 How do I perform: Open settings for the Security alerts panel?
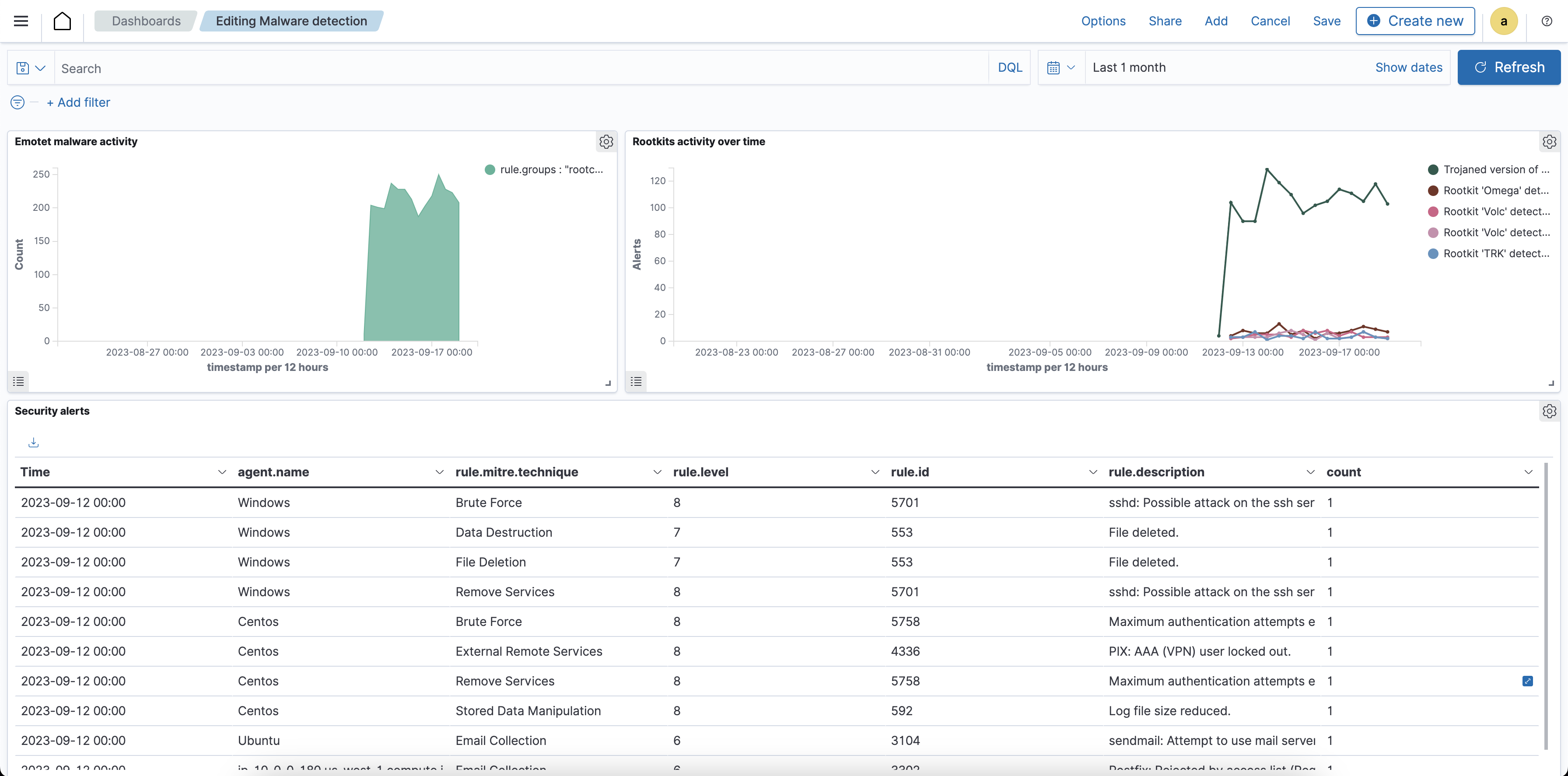1549,411
